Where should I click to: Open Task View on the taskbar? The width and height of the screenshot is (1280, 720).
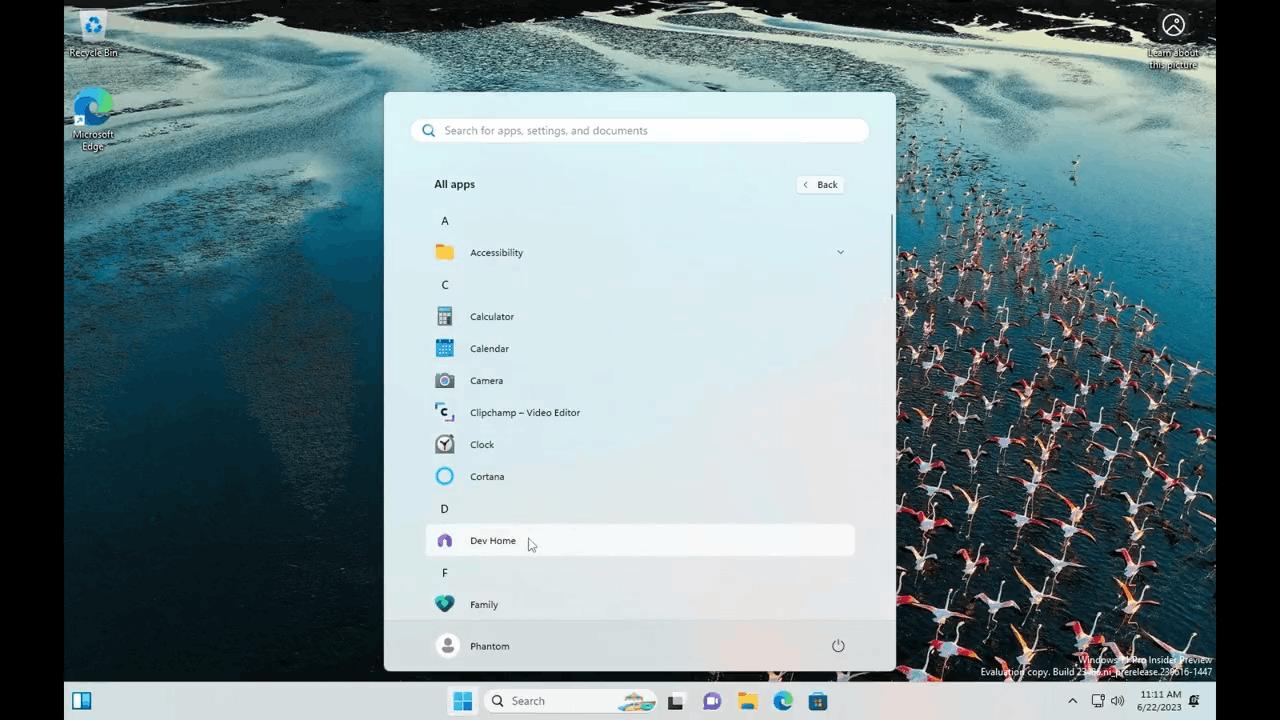click(676, 701)
